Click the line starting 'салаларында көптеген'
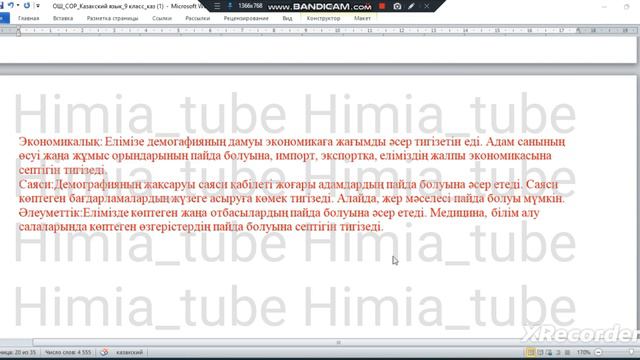This screenshot has width=640, height=360. point(201,227)
